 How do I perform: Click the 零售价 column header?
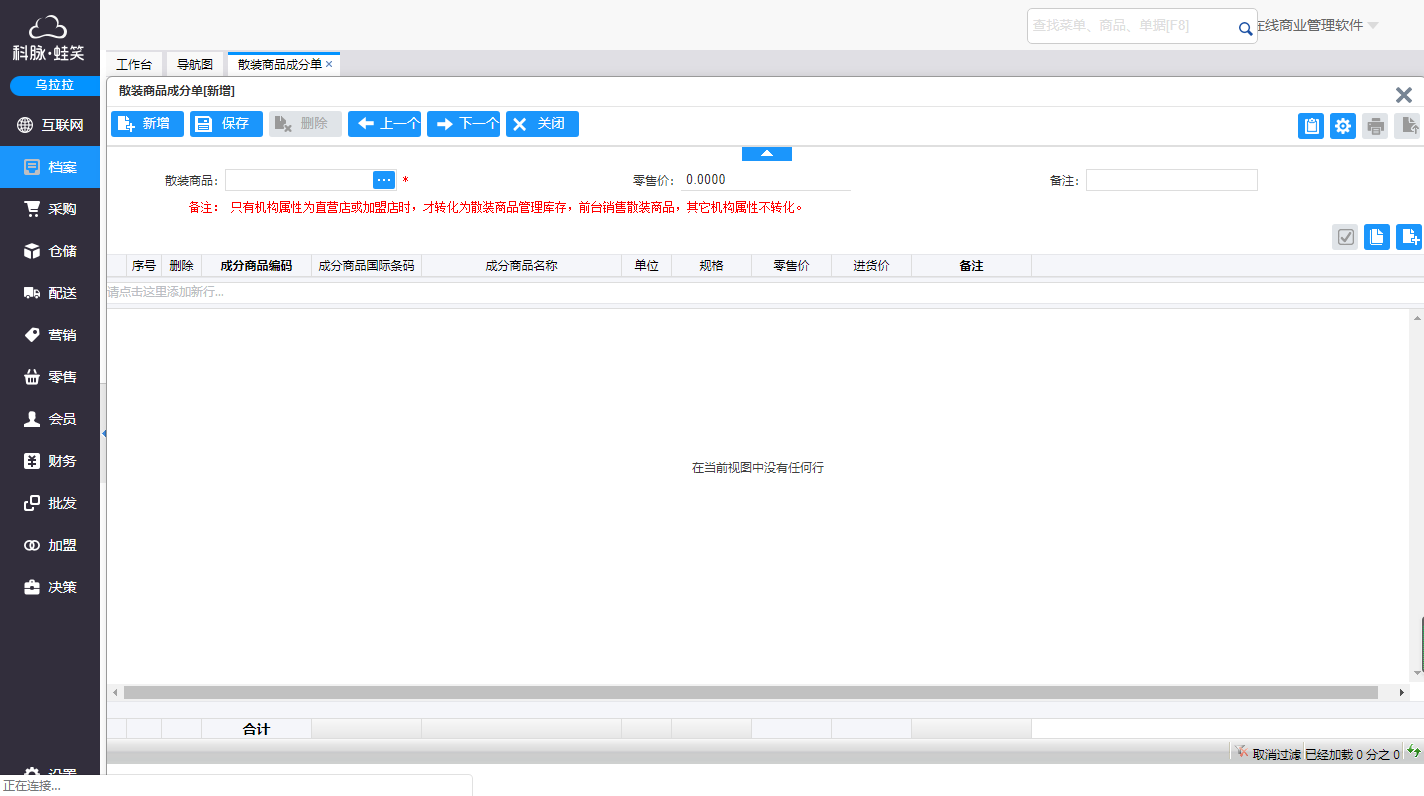(x=791, y=266)
